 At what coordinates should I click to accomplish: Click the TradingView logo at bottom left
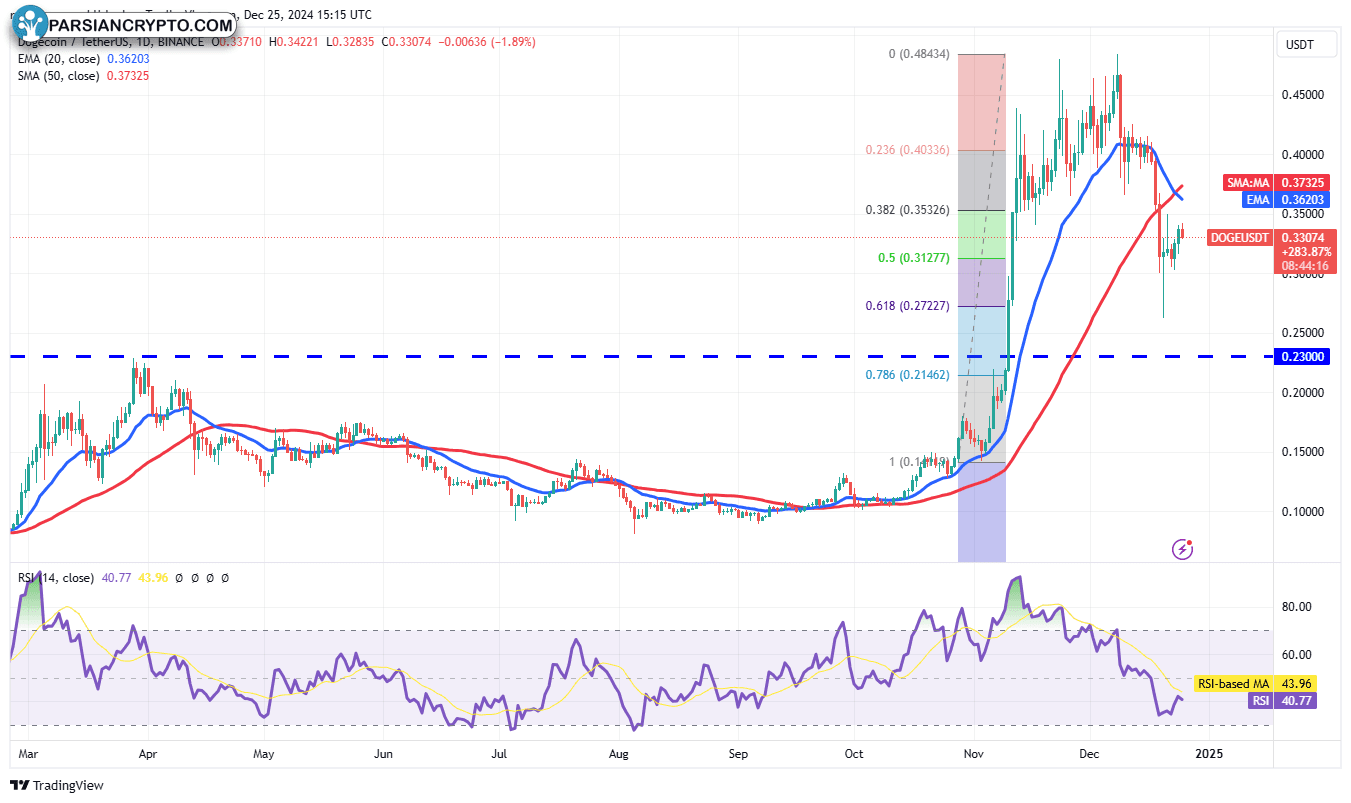tap(57, 785)
